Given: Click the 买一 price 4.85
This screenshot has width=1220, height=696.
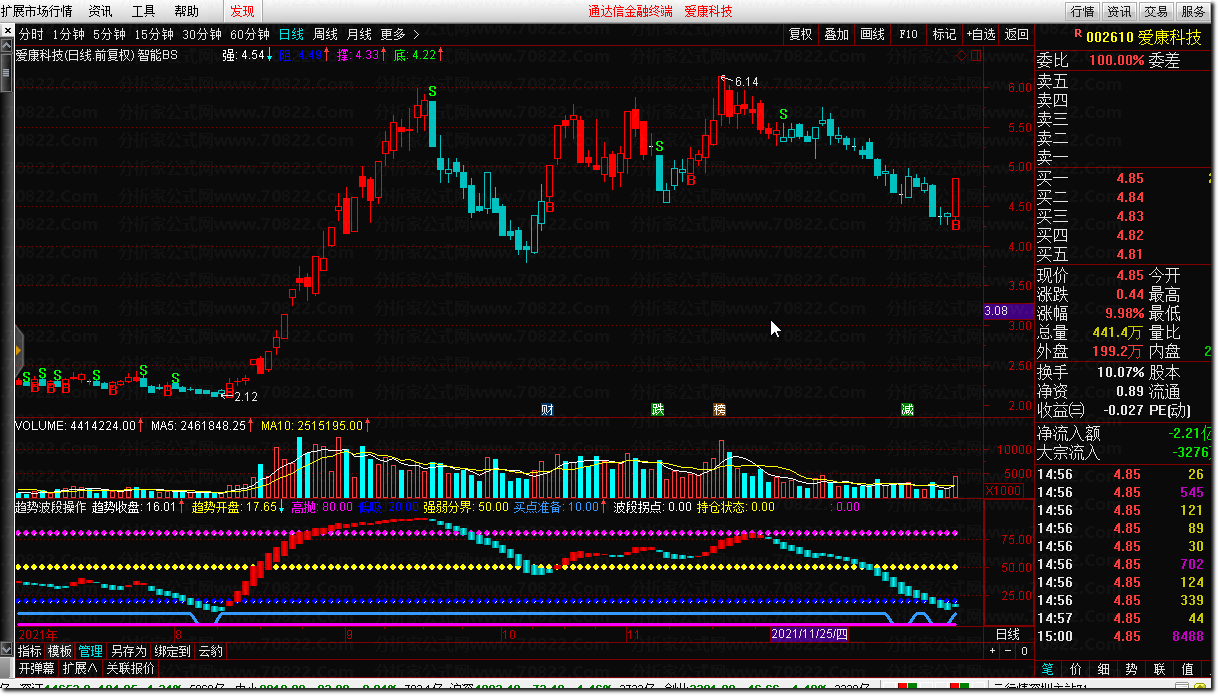Looking at the screenshot, I should pyautogui.click(x=1130, y=179).
